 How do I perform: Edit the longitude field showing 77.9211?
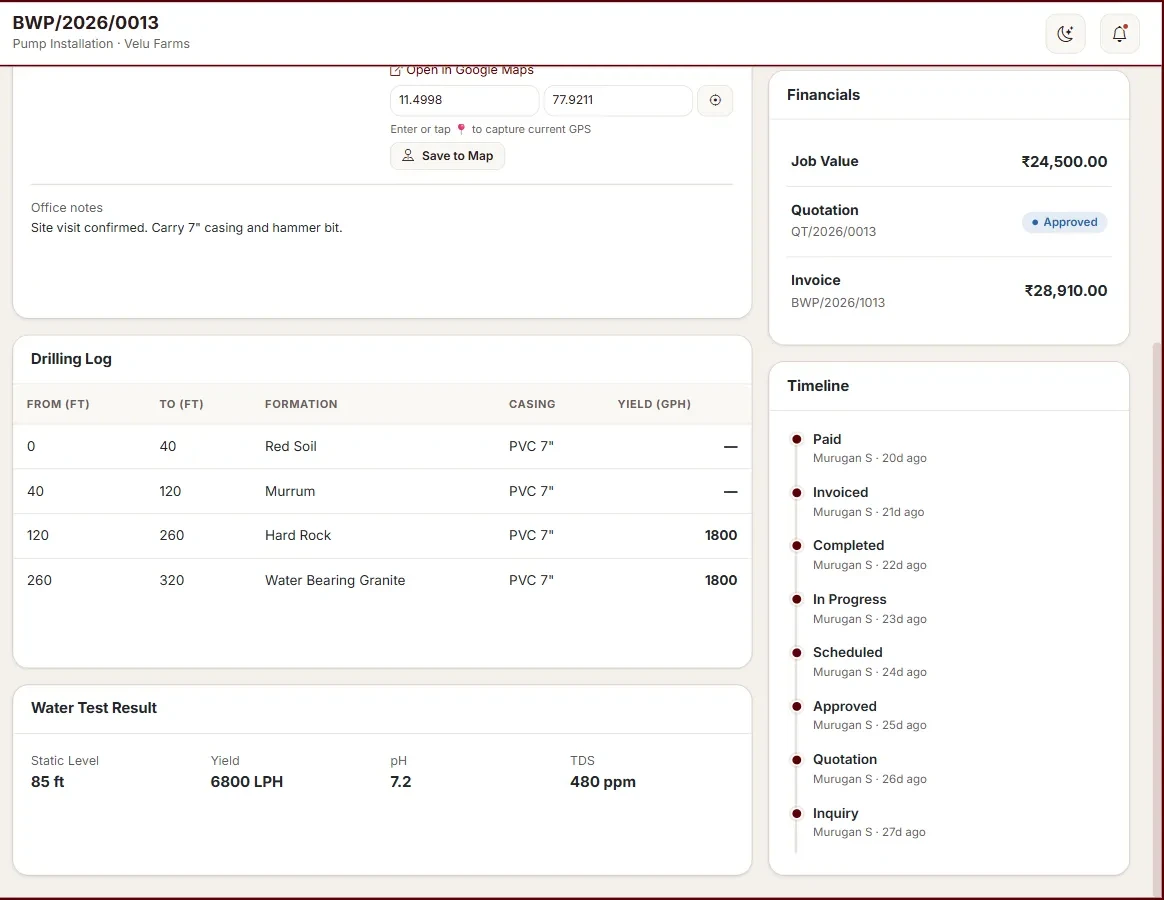pyautogui.click(x=618, y=100)
